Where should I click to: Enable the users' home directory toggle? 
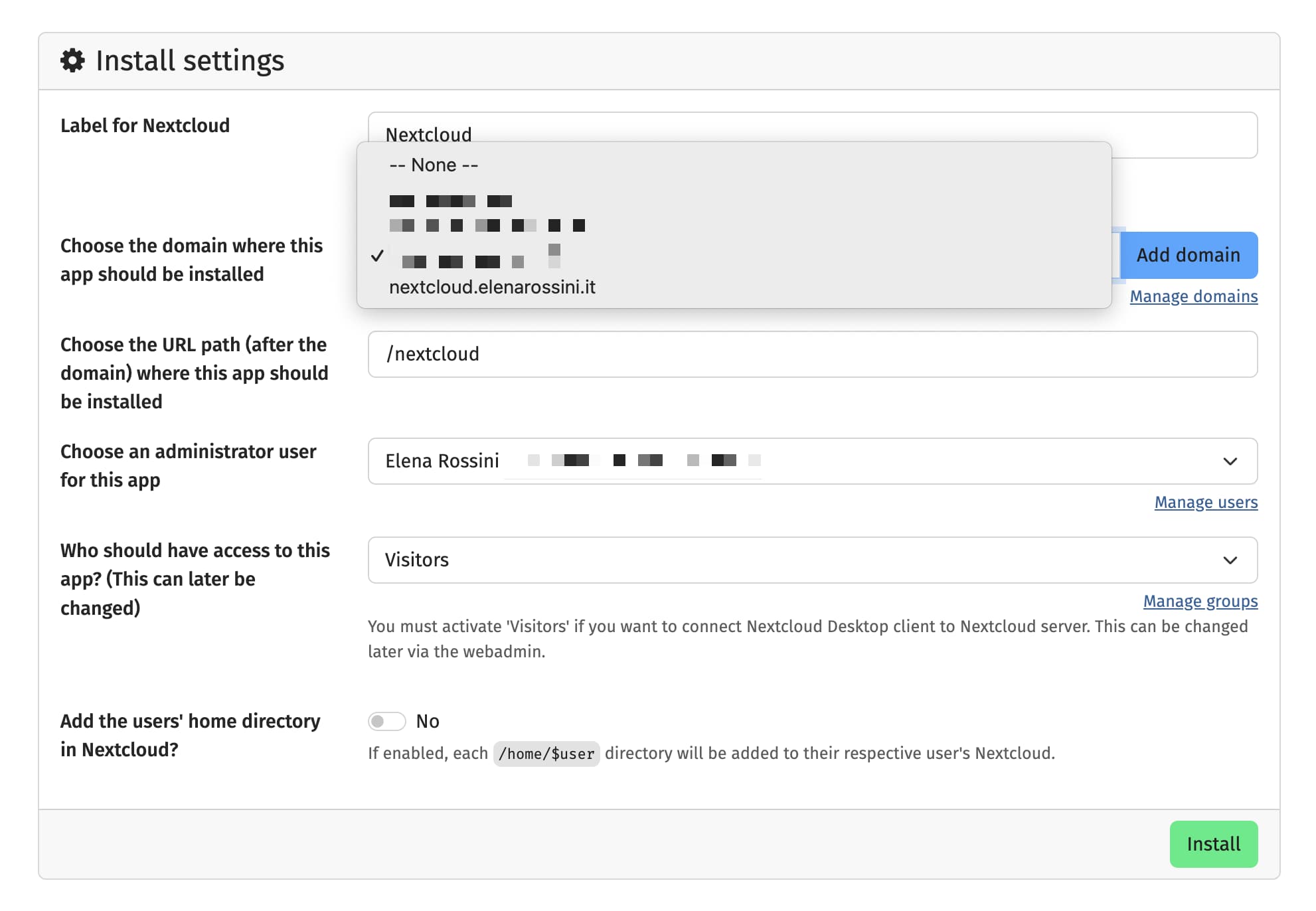[387, 721]
